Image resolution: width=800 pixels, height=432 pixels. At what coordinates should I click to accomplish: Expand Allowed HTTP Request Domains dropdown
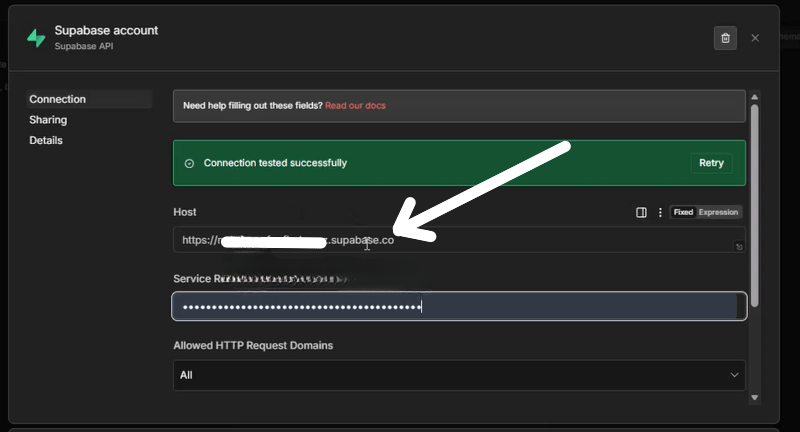tap(459, 375)
